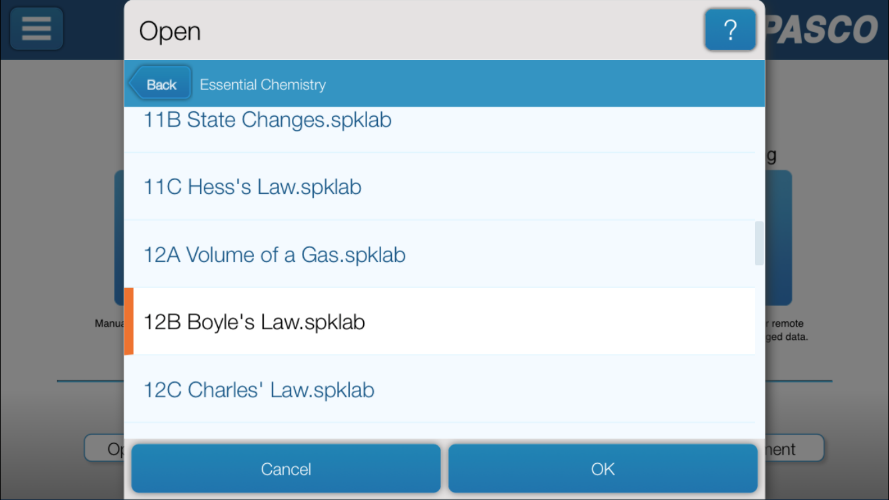Click the partially hidden remote logged data tile
The image size is (889, 500).
[778, 238]
